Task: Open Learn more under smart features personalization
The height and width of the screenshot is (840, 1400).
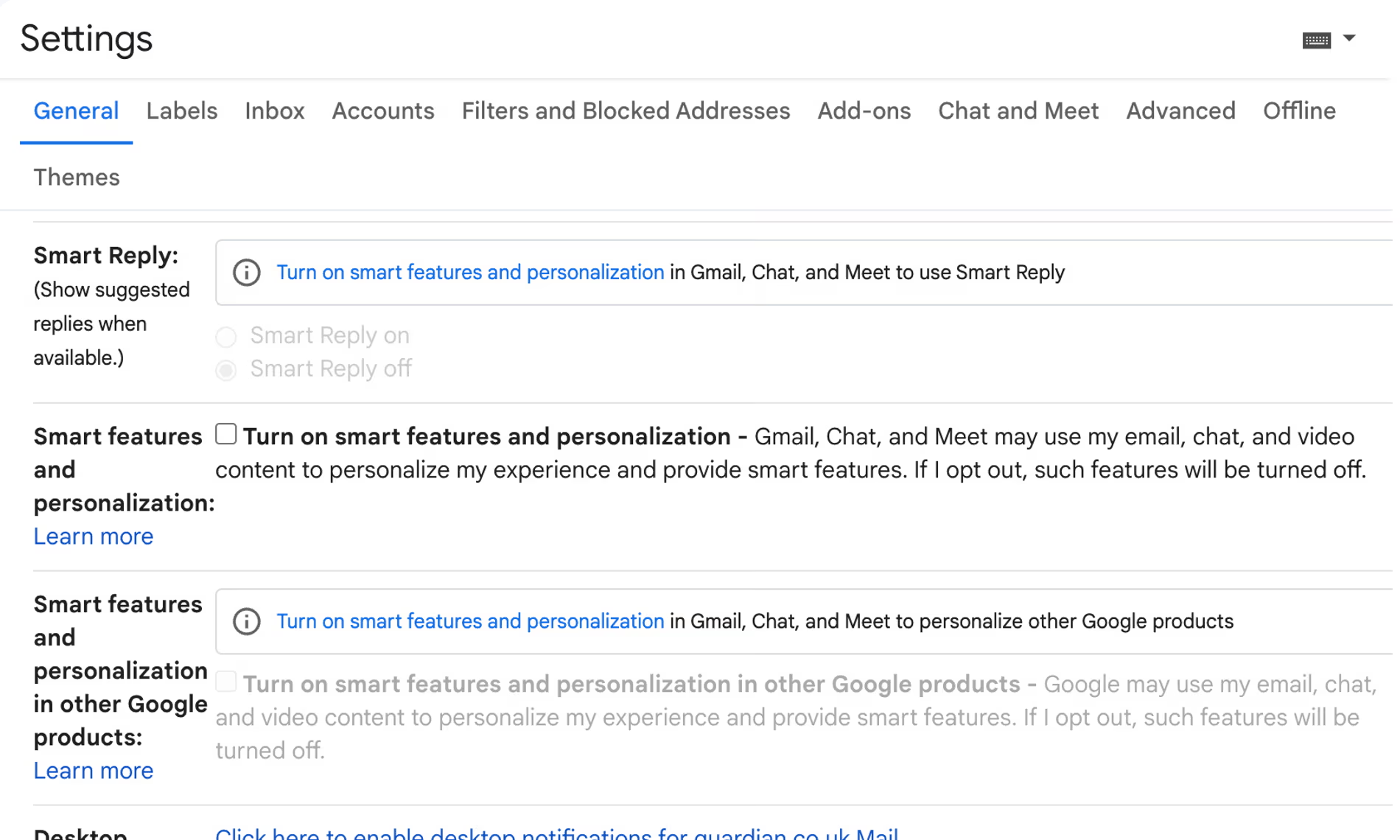Action: (93, 536)
